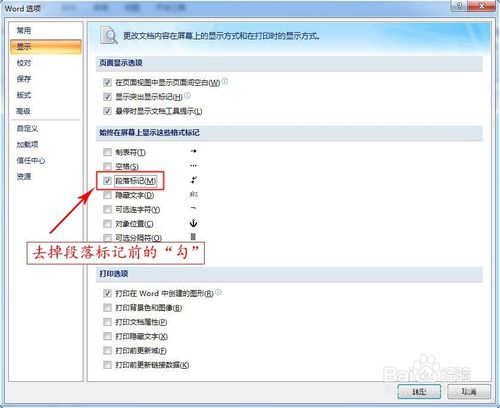
Task: Uncheck the 段落标记 checkbox
Action: (107, 181)
